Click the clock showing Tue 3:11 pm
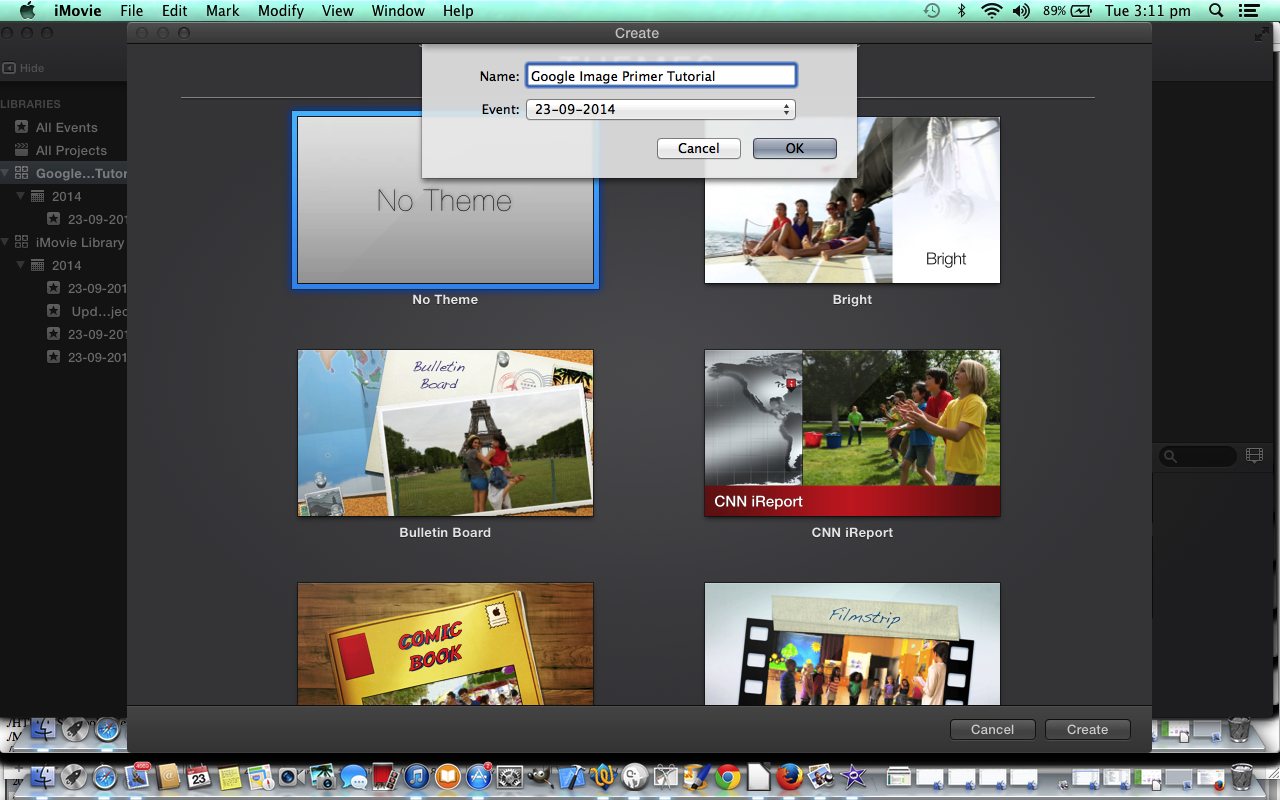This screenshot has width=1280, height=800. [x=1148, y=11]
